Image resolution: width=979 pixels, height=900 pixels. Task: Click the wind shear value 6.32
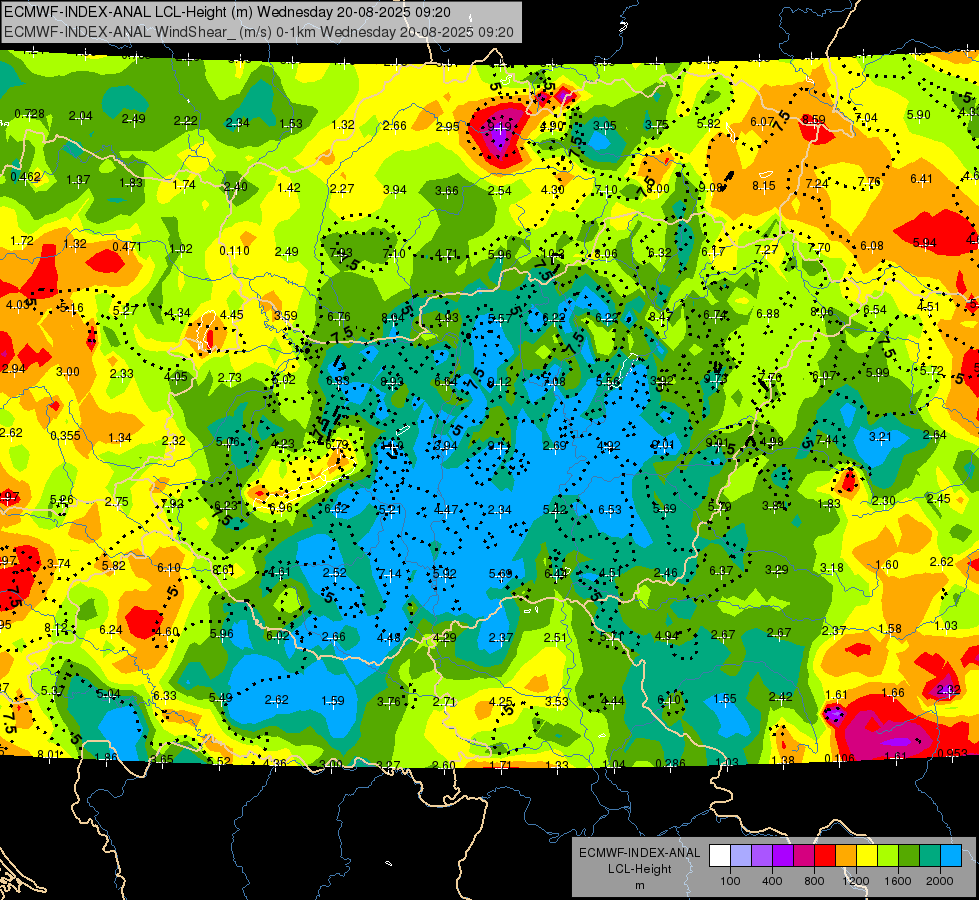[659, 253]
